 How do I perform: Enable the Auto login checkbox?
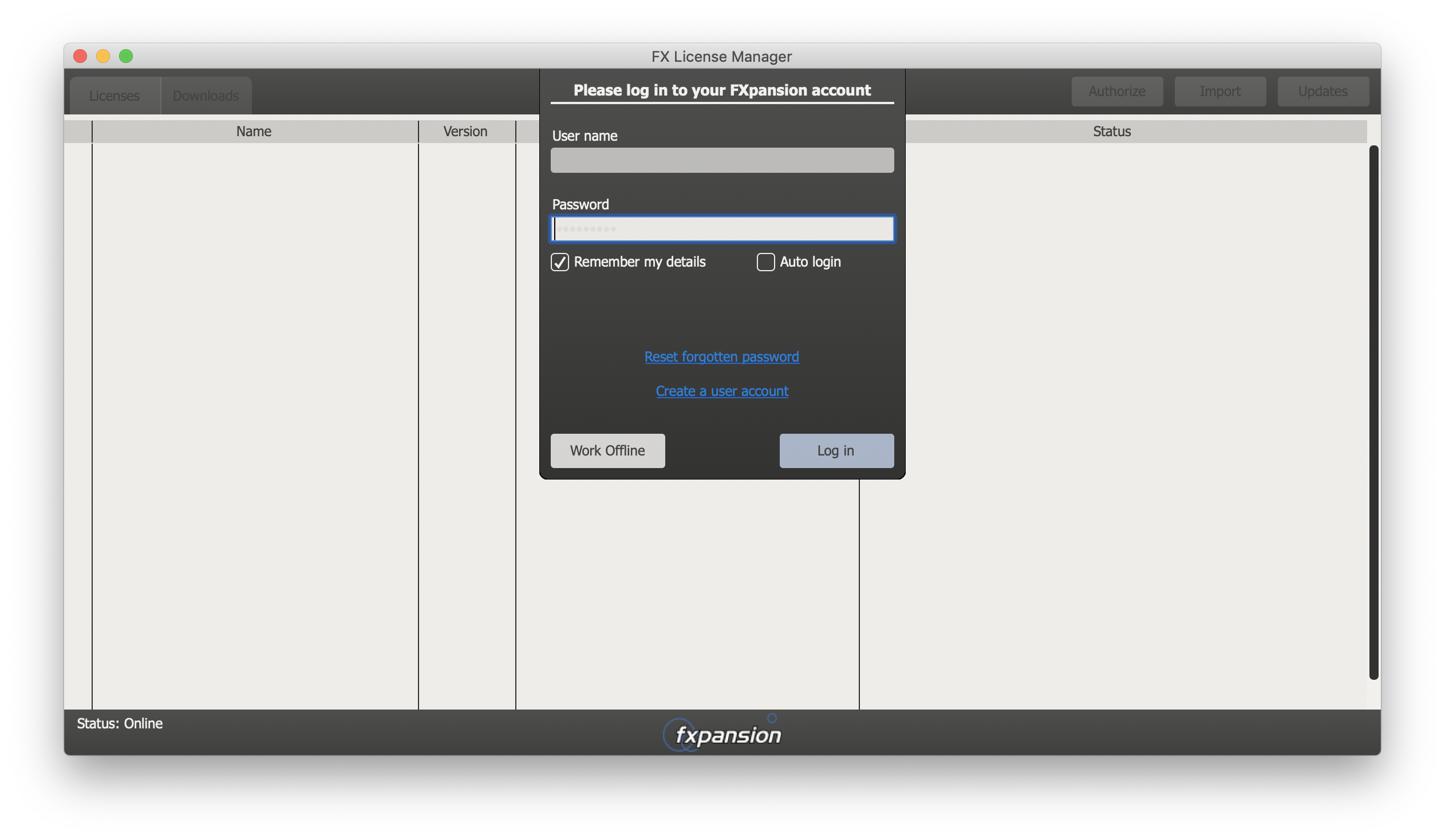(765, 262)
